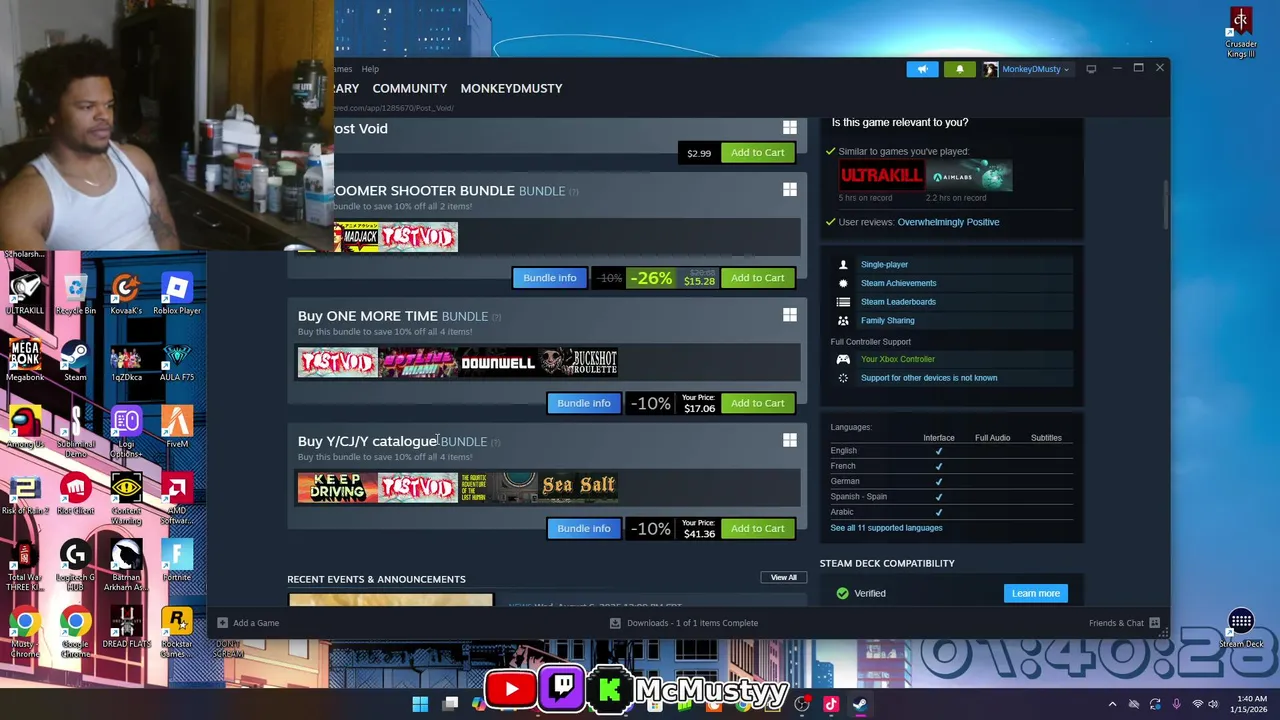
Task: Click View All for recent events
Action: (783, 578)
